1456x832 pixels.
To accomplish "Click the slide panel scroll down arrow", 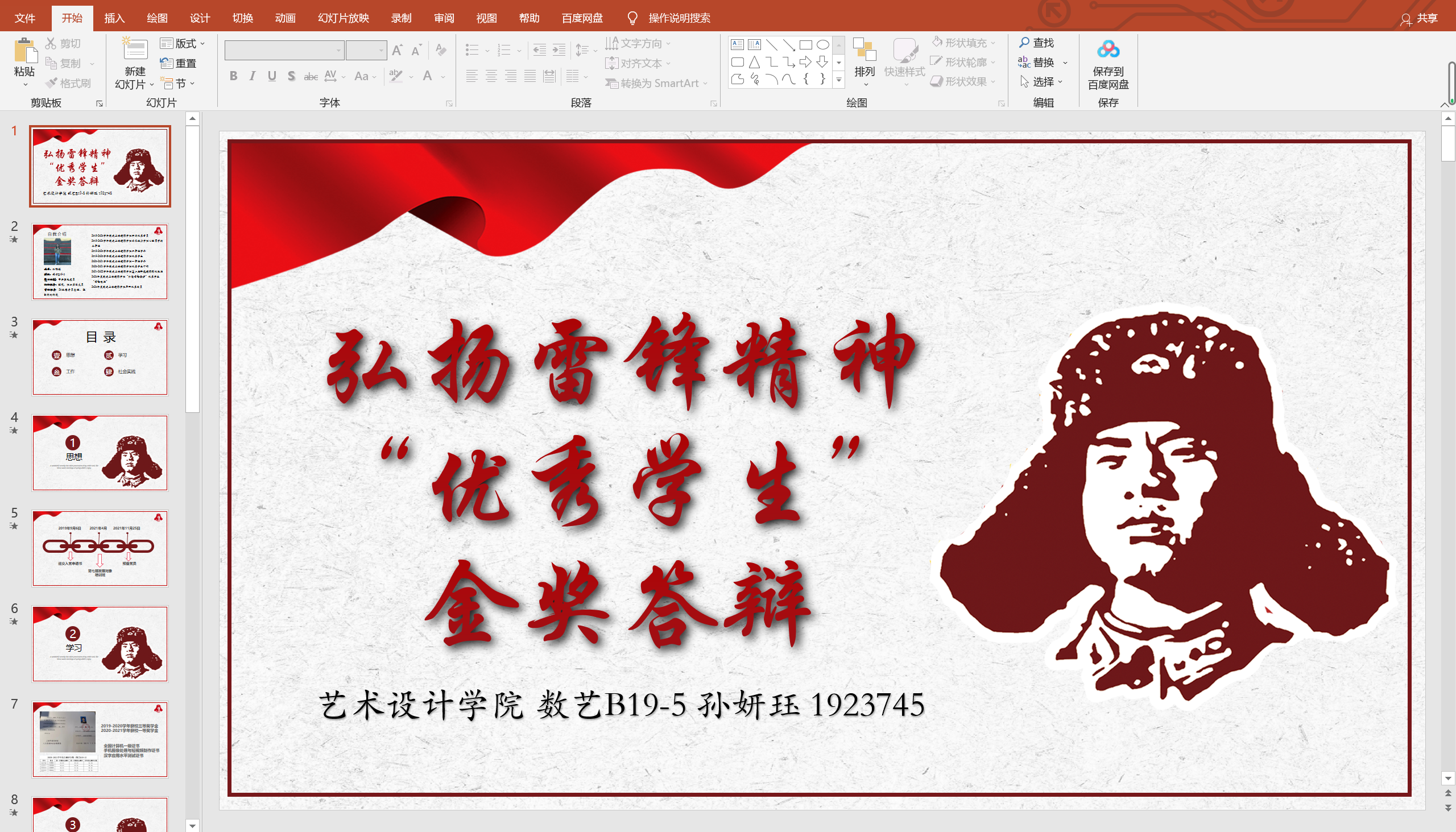I will 193,825.
